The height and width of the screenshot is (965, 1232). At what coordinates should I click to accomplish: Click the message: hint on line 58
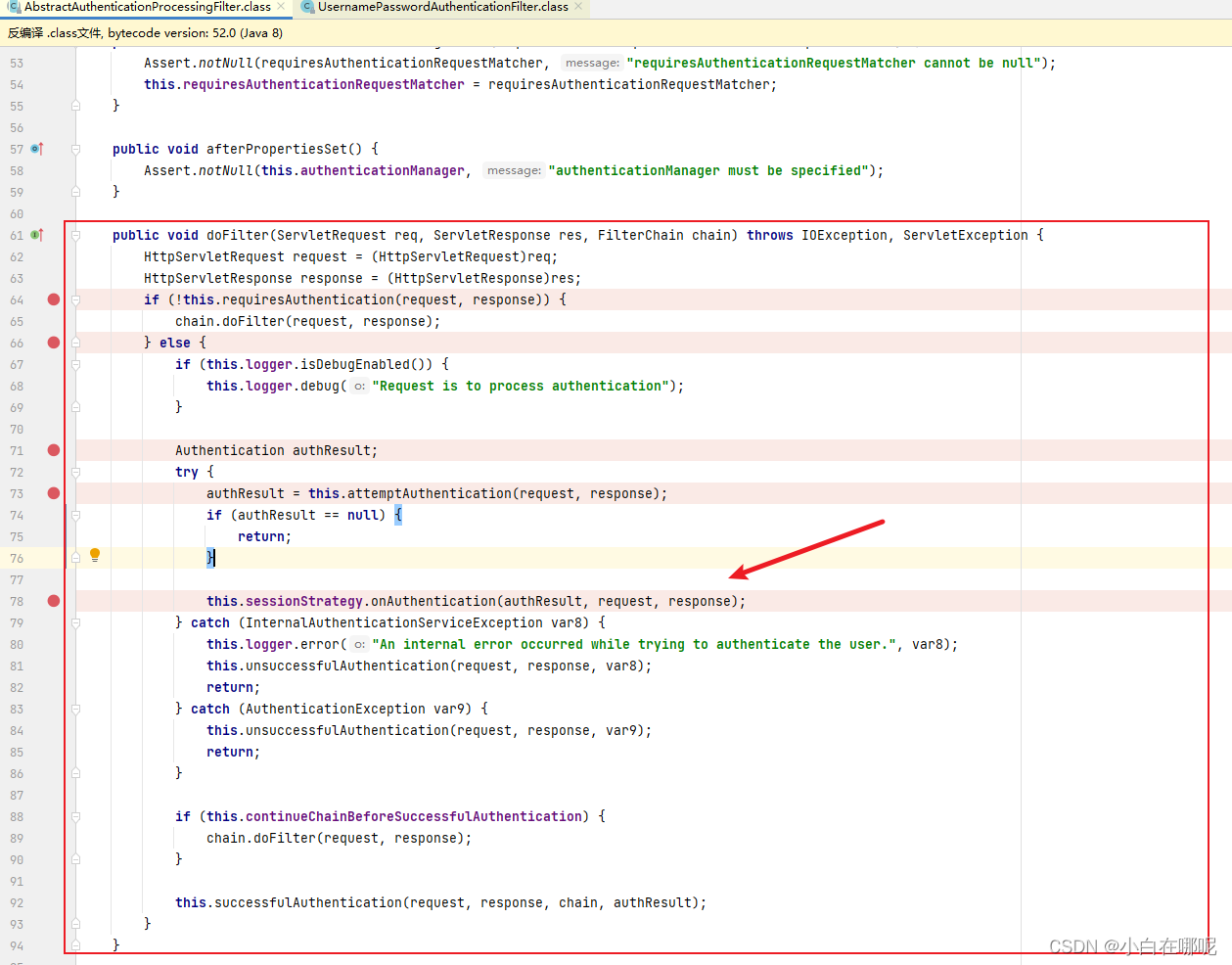pos(514,170)
